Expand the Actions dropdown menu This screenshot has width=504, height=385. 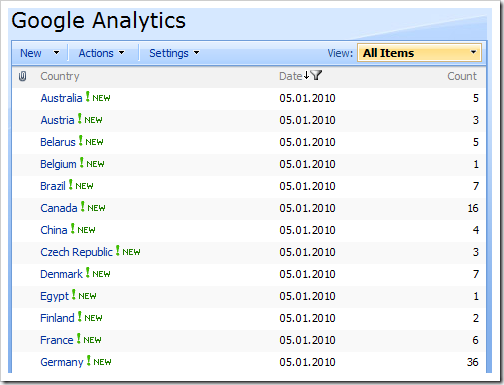pos(101,53)
